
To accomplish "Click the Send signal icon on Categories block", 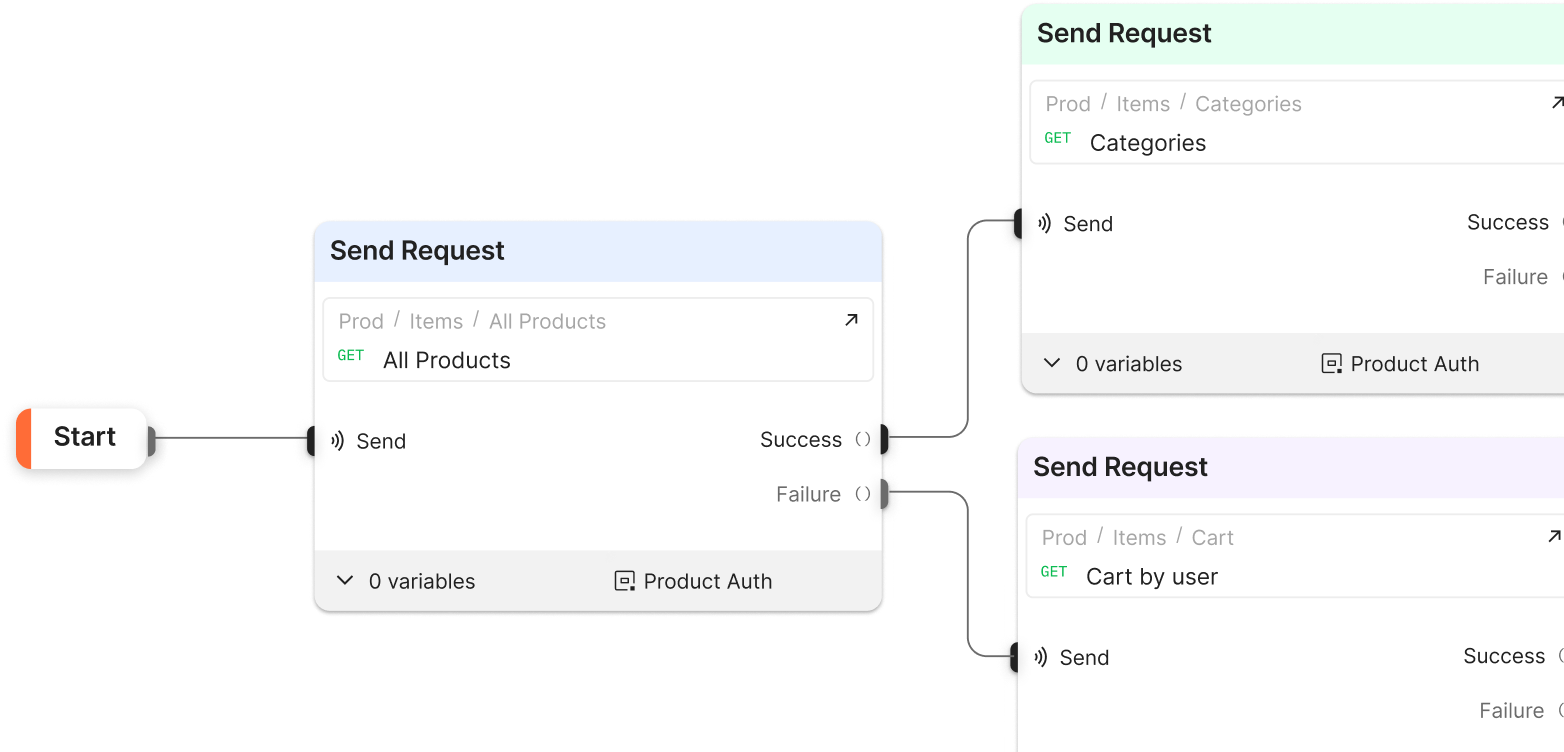I will (1043, 224).
